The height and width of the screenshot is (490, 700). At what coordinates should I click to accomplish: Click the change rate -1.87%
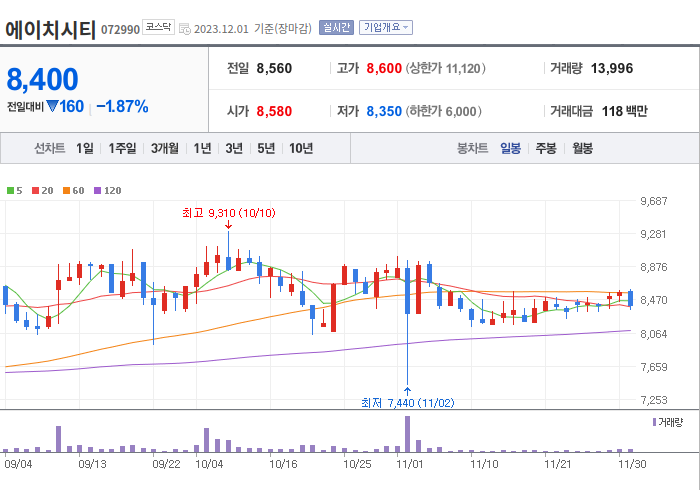pyautogui.click(x=122, y=106)
